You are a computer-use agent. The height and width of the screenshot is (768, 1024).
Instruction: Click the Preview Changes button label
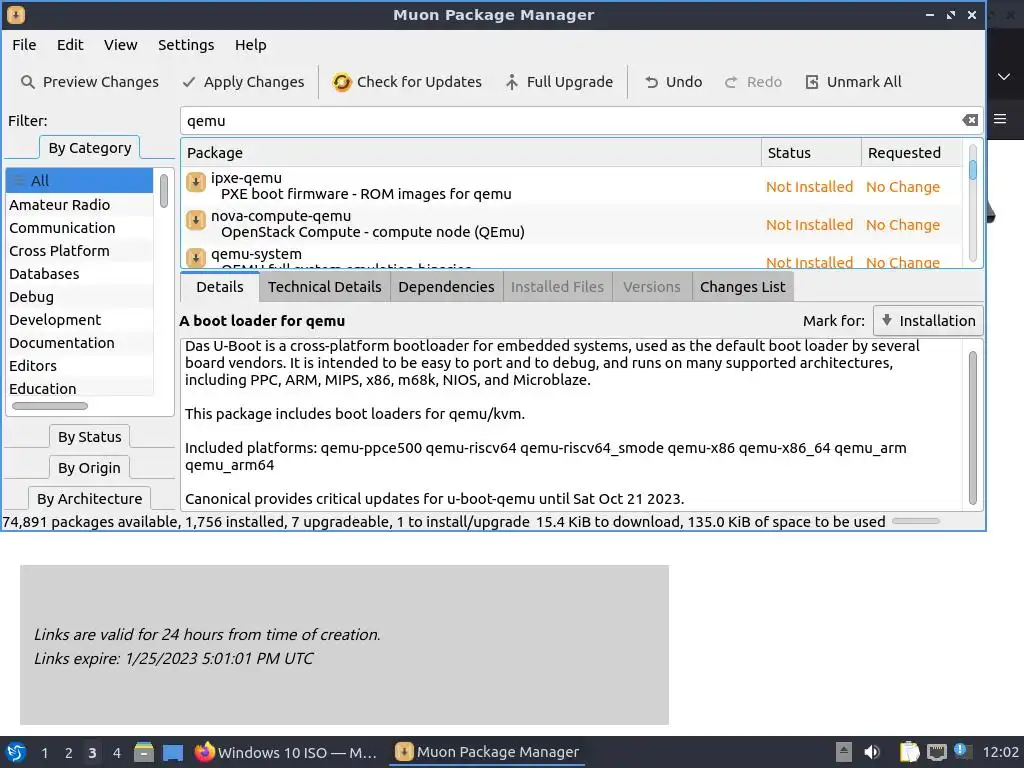(x=101, y=82)
